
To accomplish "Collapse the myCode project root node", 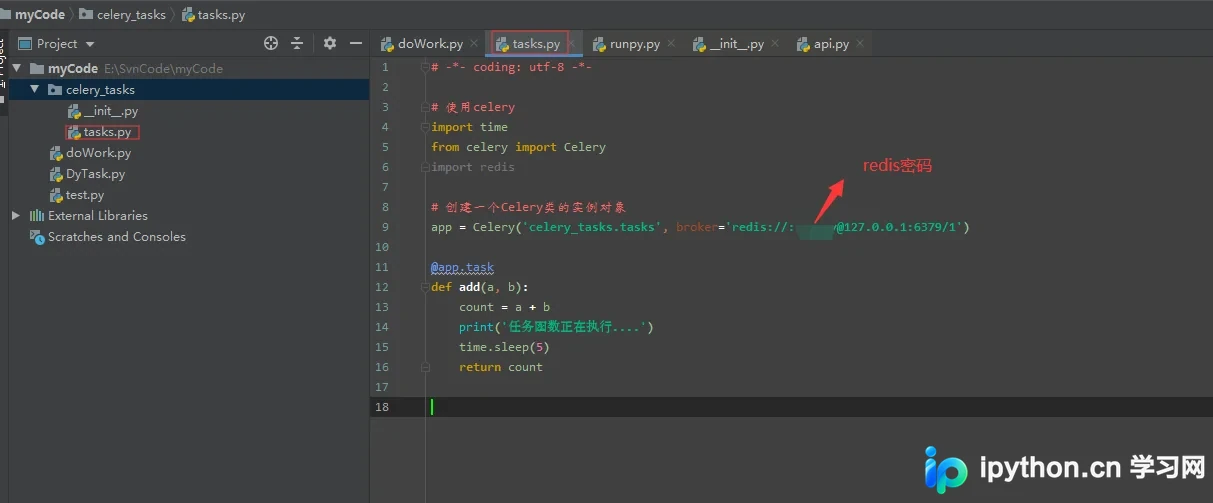I will click(x=17, y=69).
